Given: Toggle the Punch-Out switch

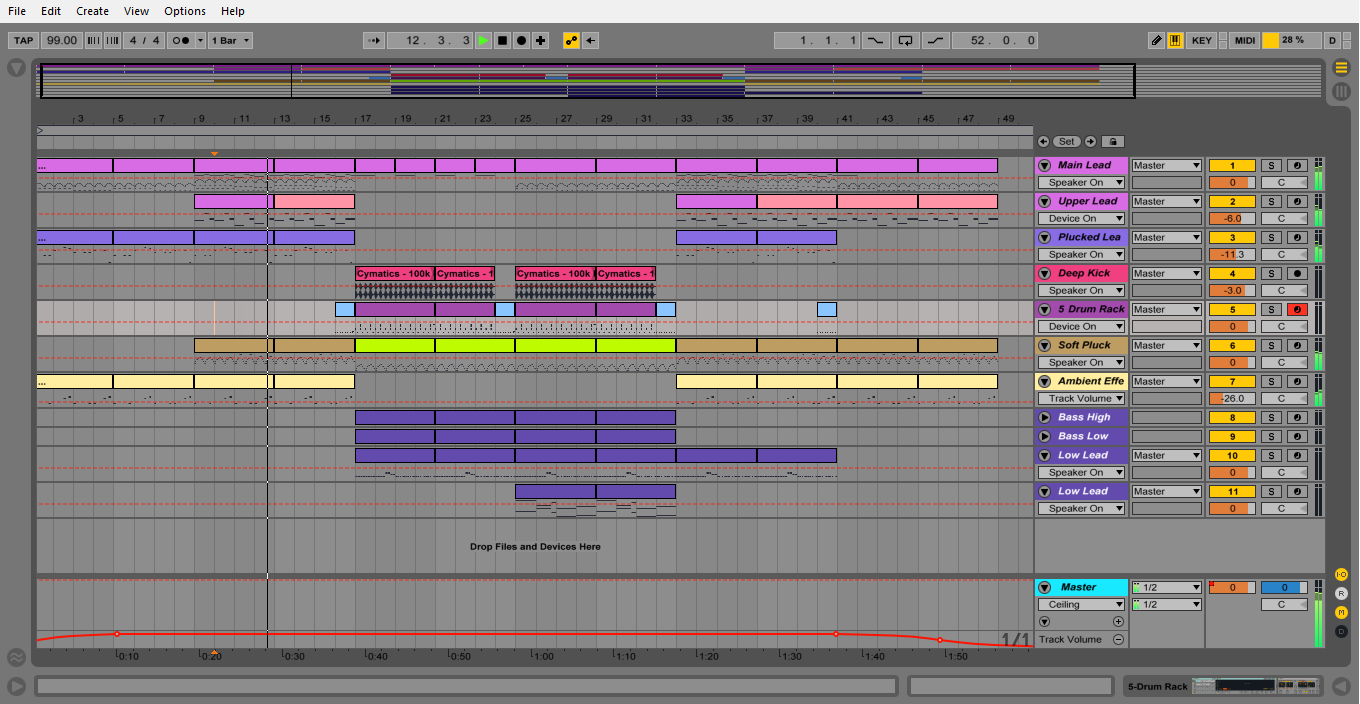Looking at the screenshot, I should click(935, 40).
